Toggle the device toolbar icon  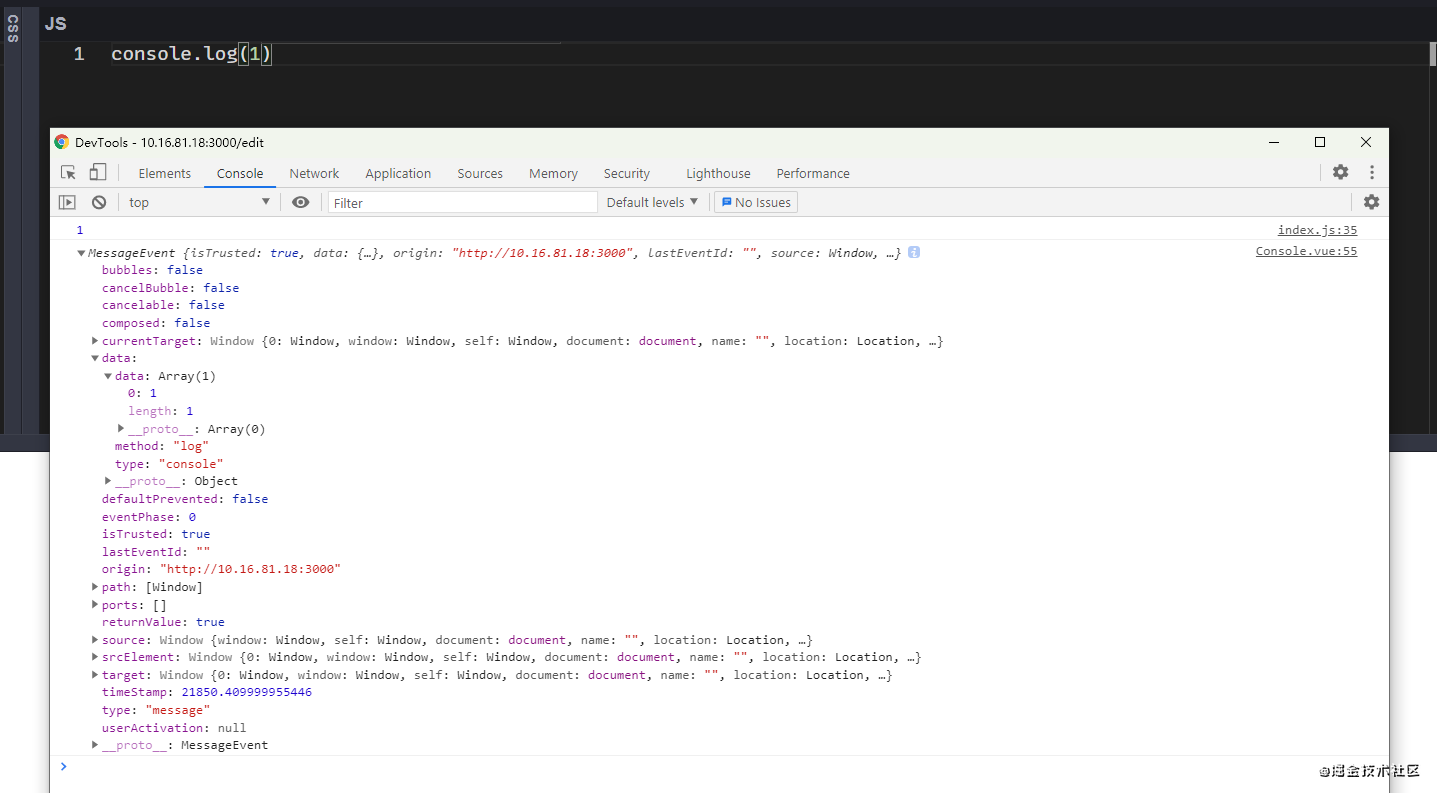(x=97, y=173)
